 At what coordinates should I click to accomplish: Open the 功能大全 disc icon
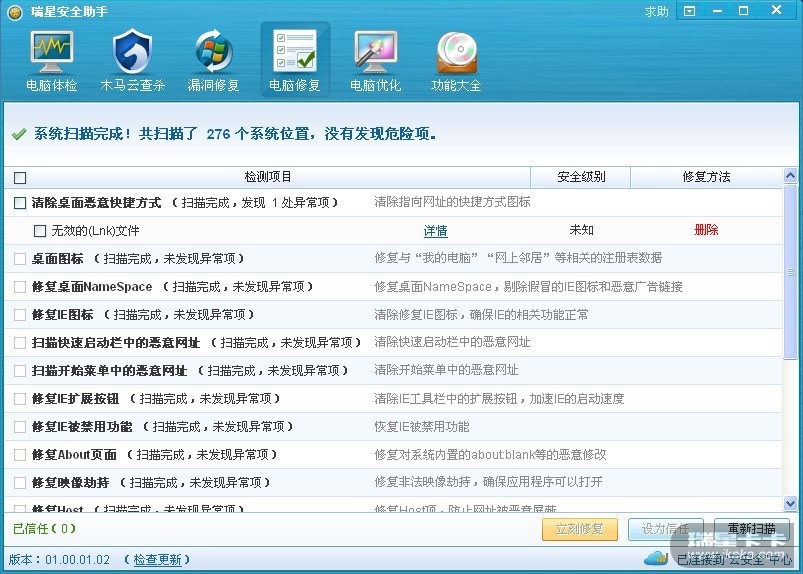[x=456, y=52]
